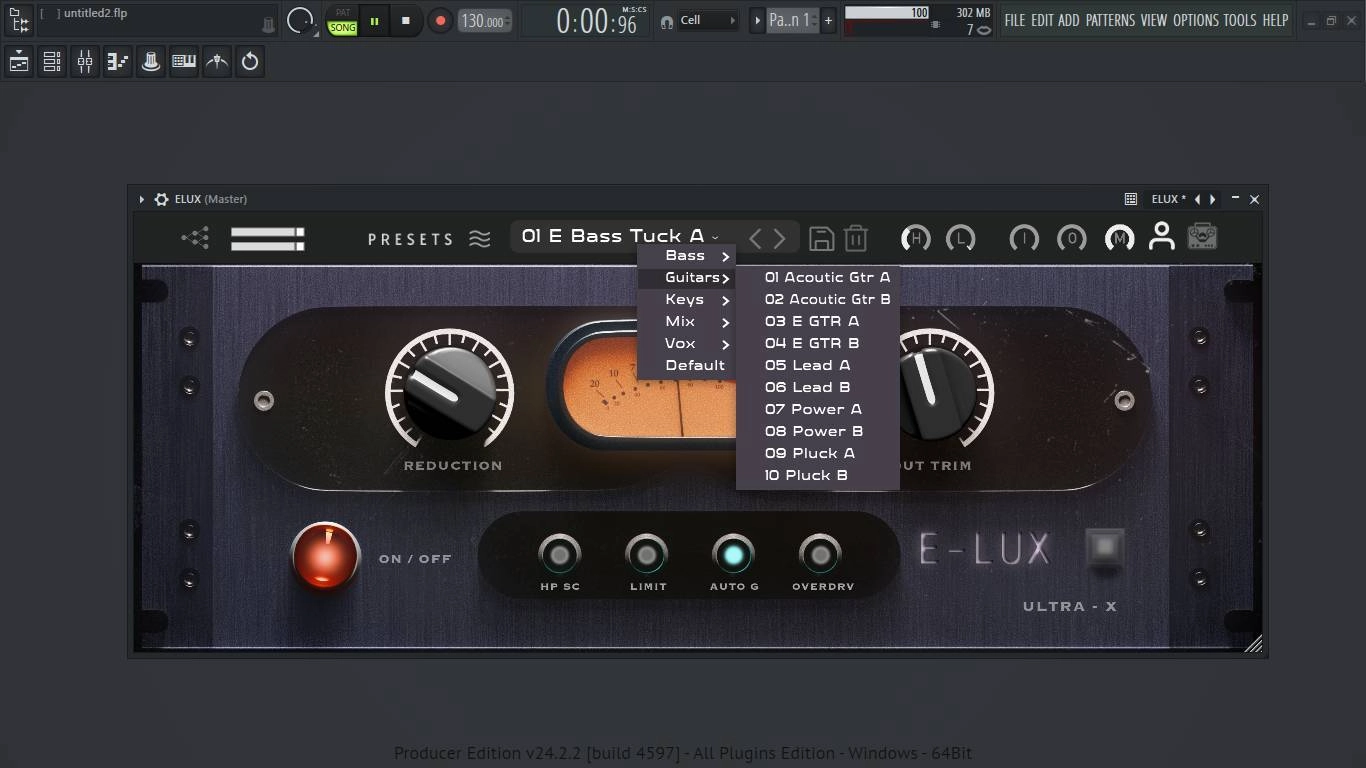1366x768 pixels.
Task: Click the tempo tapper icon
Action: 217,62
